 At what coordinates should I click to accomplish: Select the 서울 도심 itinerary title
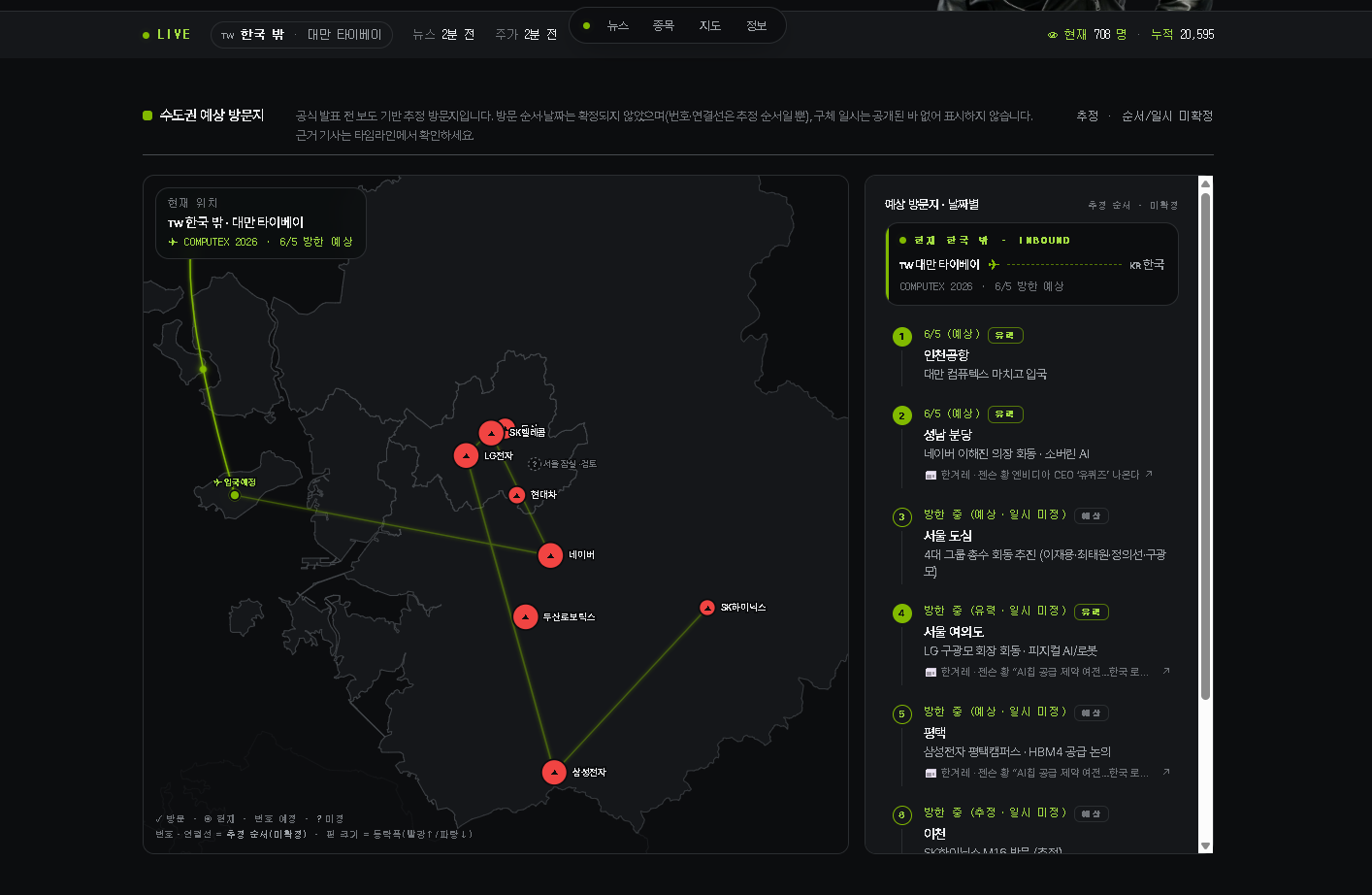click(x=948, y=536)
